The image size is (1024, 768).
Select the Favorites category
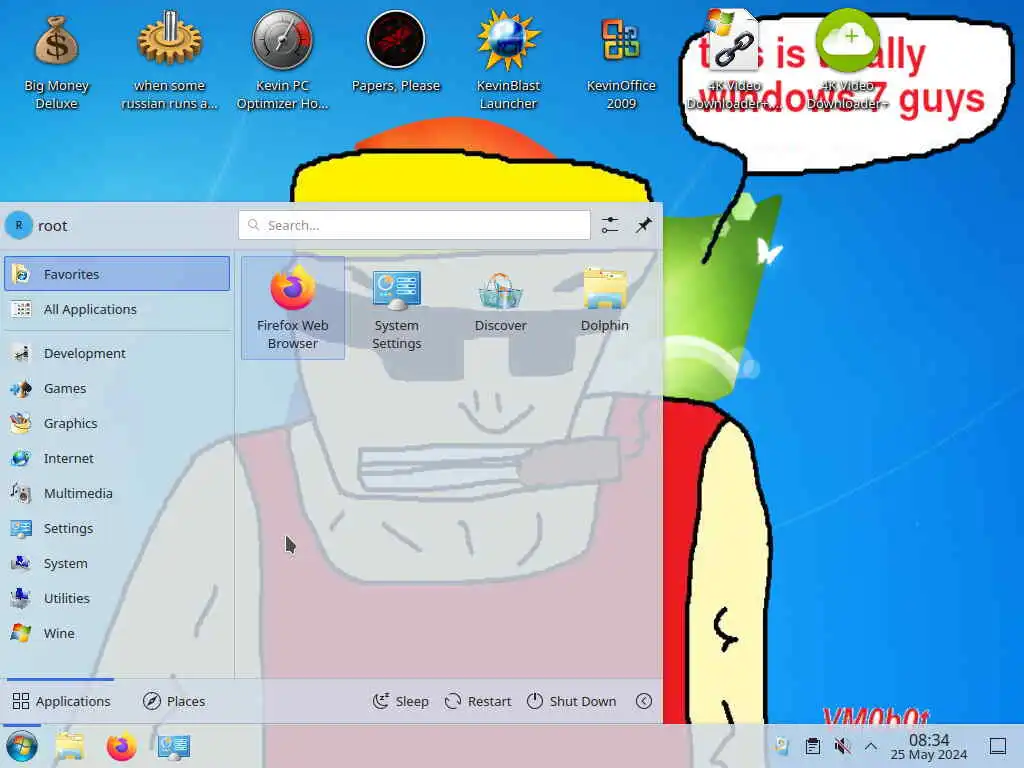click(117, 274)
